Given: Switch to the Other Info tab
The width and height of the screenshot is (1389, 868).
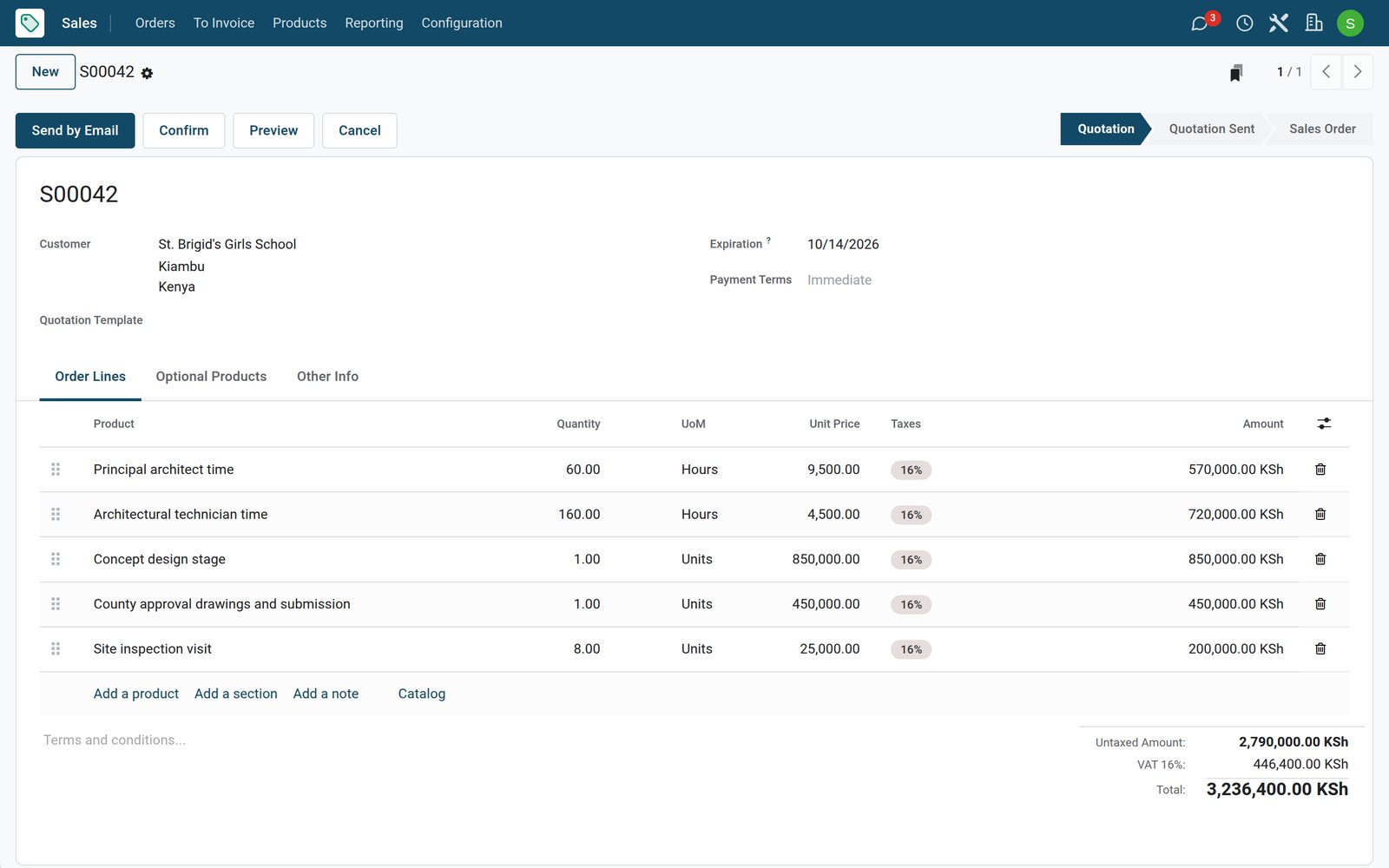Looking at the screenshot, I should pyautogui.click(x=327, y=377).
